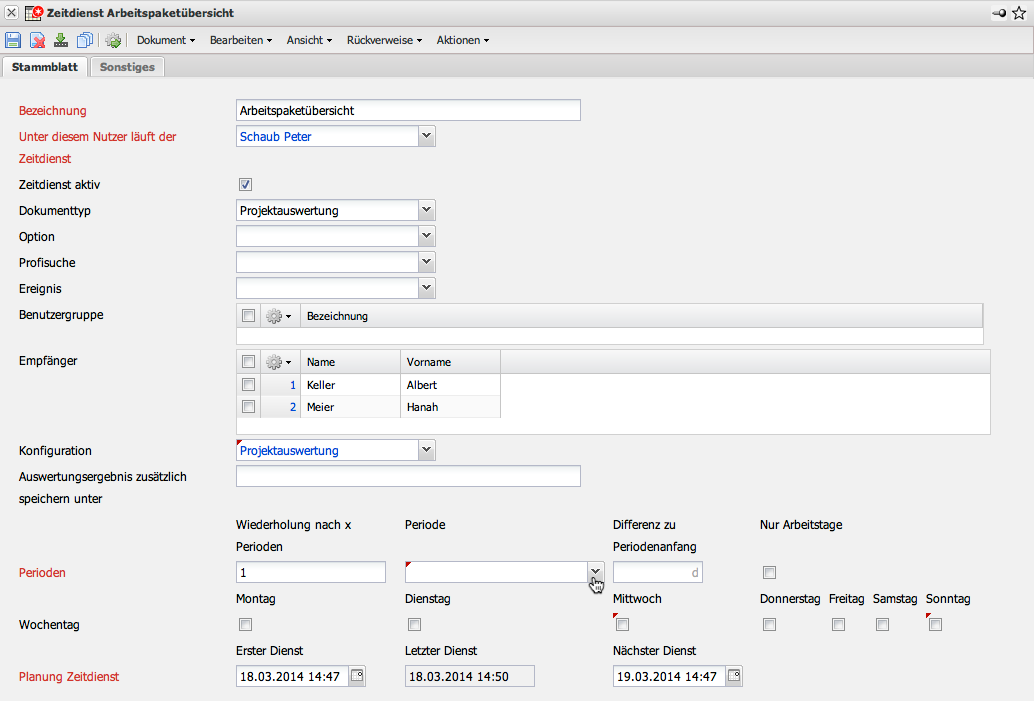Expand the Dokumenttyp dropdown
This screenshot has width=1034, height=701.
[426, 210]
